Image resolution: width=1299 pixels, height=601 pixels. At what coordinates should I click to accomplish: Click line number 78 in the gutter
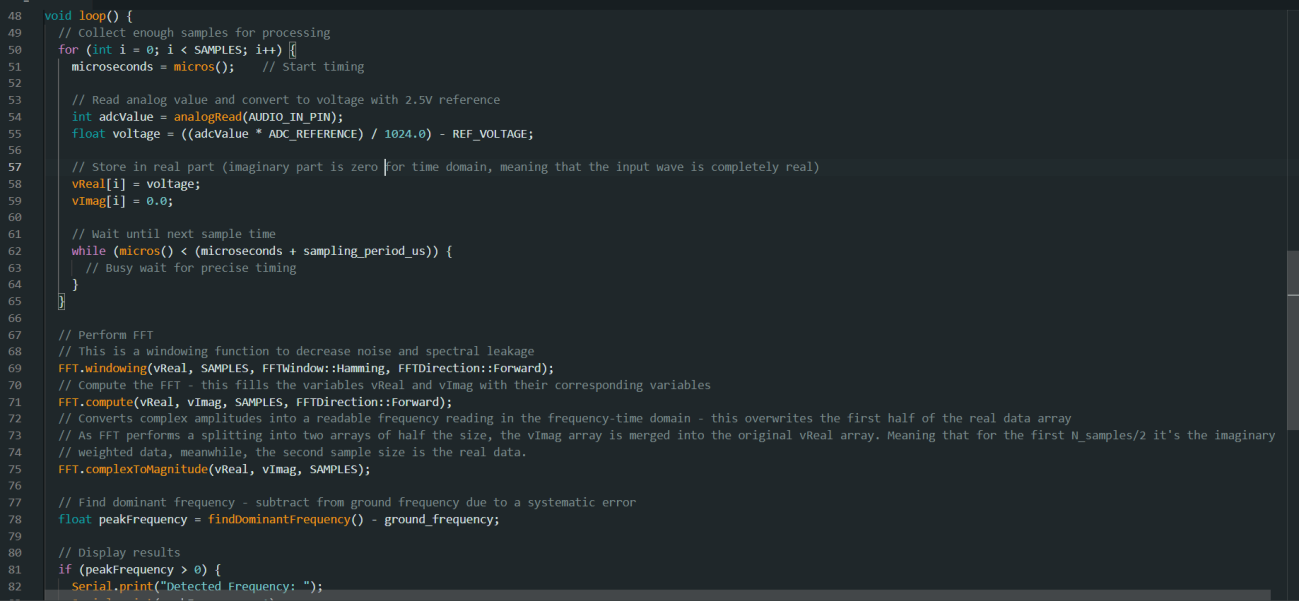(x=14, y=519)
